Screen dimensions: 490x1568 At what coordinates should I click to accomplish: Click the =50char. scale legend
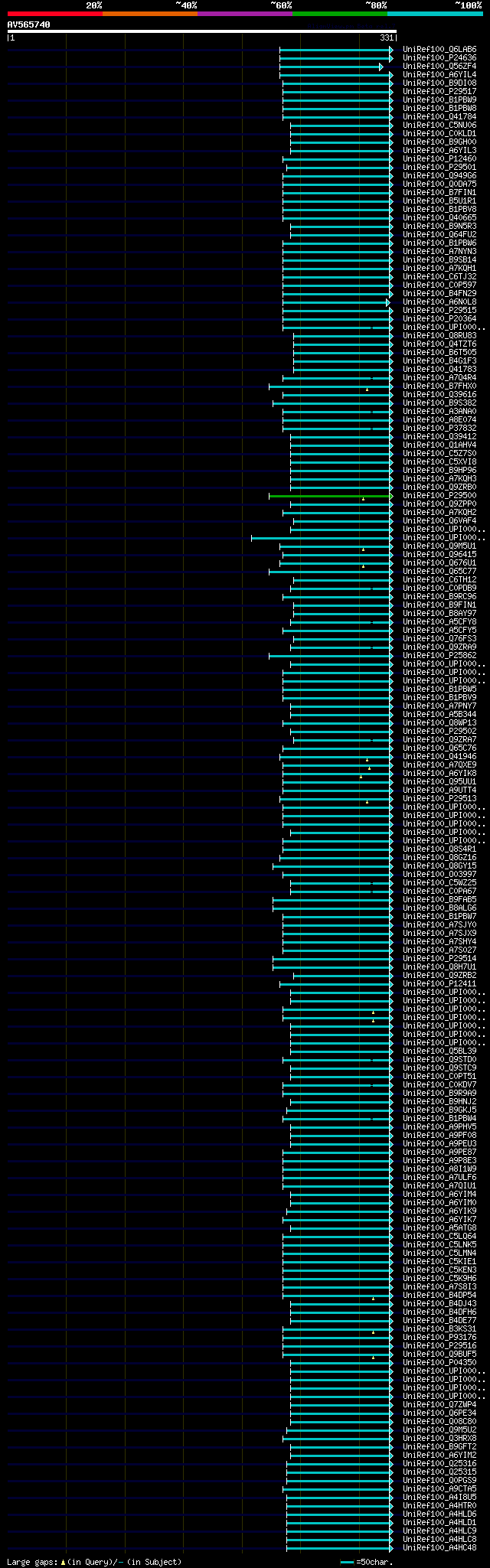(x=367, y=1562)
